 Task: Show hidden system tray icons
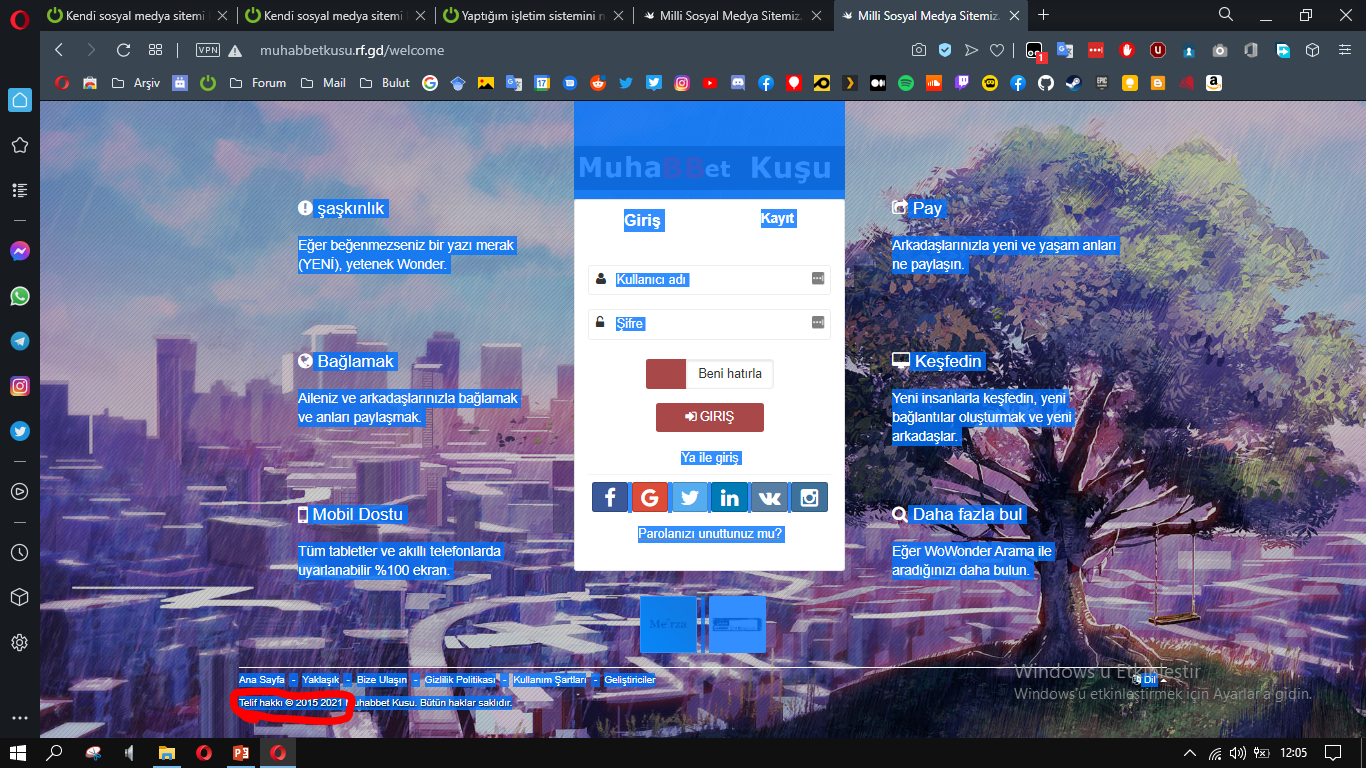pyautogui.click(x=1190, y=752)
